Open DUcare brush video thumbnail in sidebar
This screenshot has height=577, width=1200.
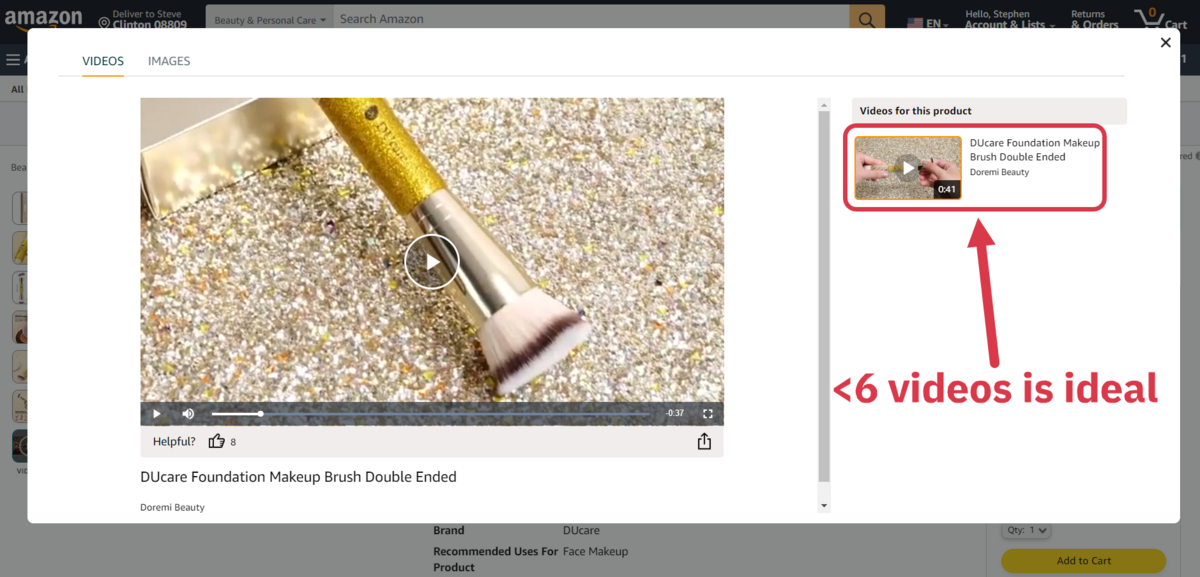tap(908, 168)
